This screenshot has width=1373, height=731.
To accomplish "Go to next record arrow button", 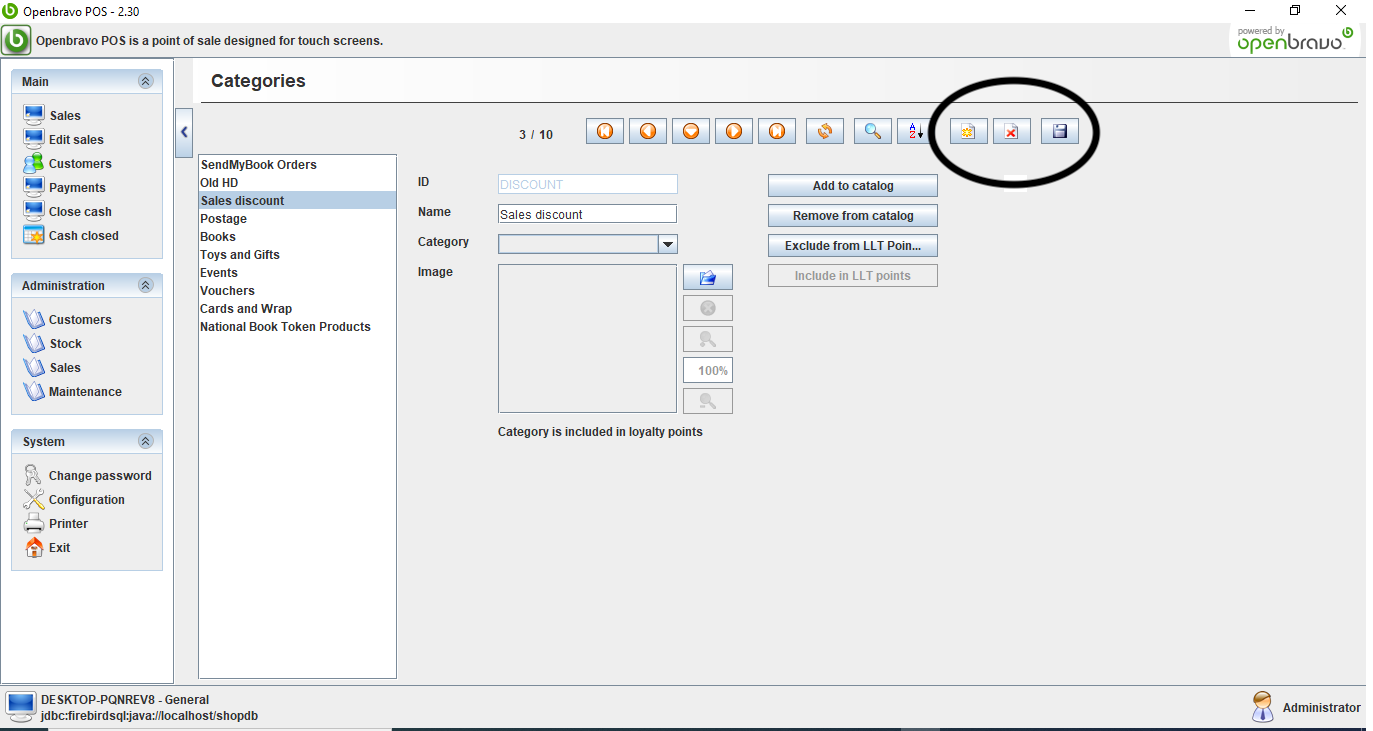I will (x=734, y=131).
